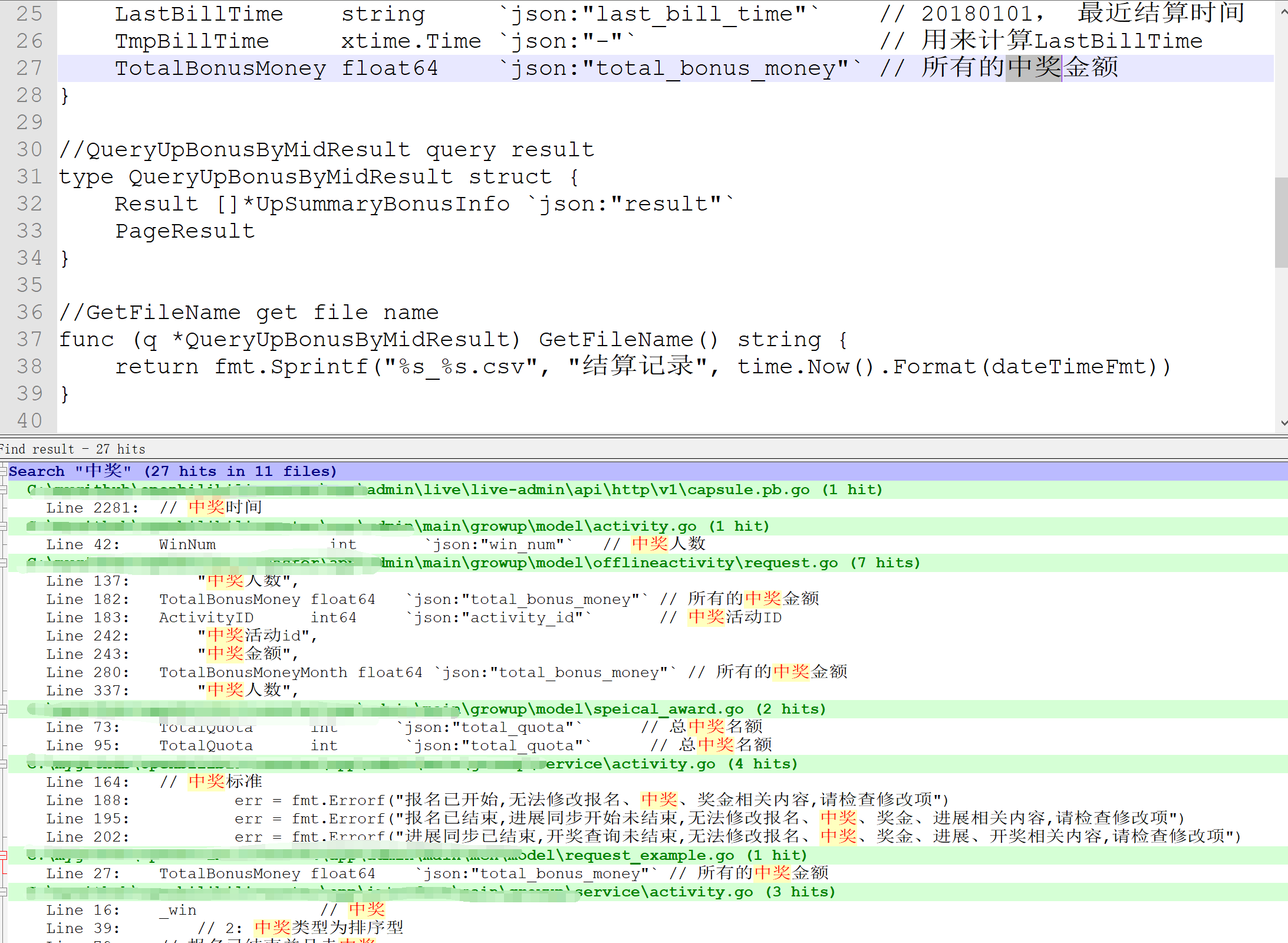Image resolution: width=1288 pixels, height=943 pixels.
Task: Place cursor on GetFileName() in line 37
Action: (x=615, y=340)
